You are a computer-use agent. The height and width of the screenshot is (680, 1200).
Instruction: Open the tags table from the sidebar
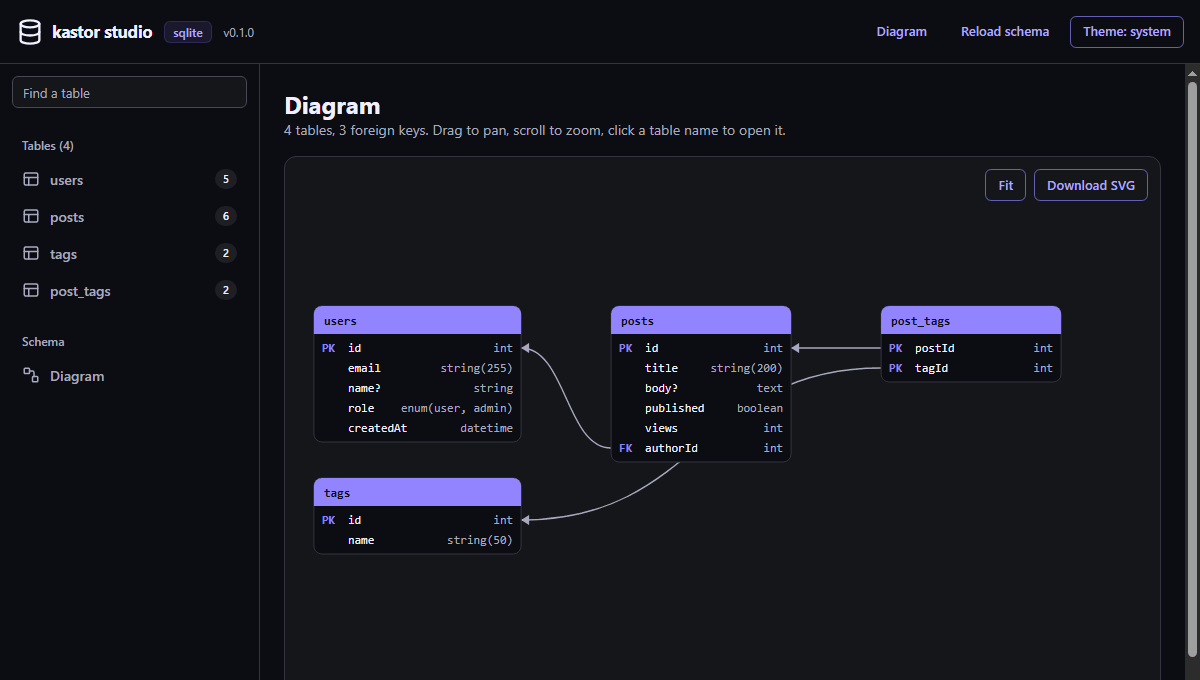pyautogui.click(x=129, y=254)
